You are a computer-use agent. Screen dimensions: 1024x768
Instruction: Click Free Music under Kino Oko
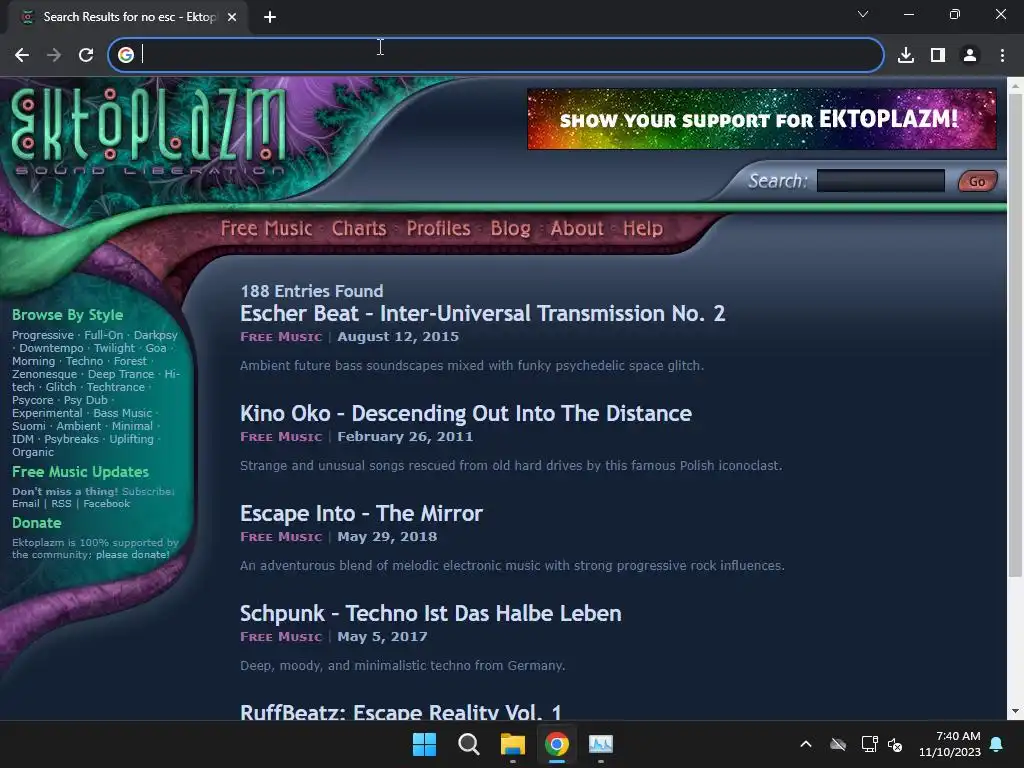point(281,437)
